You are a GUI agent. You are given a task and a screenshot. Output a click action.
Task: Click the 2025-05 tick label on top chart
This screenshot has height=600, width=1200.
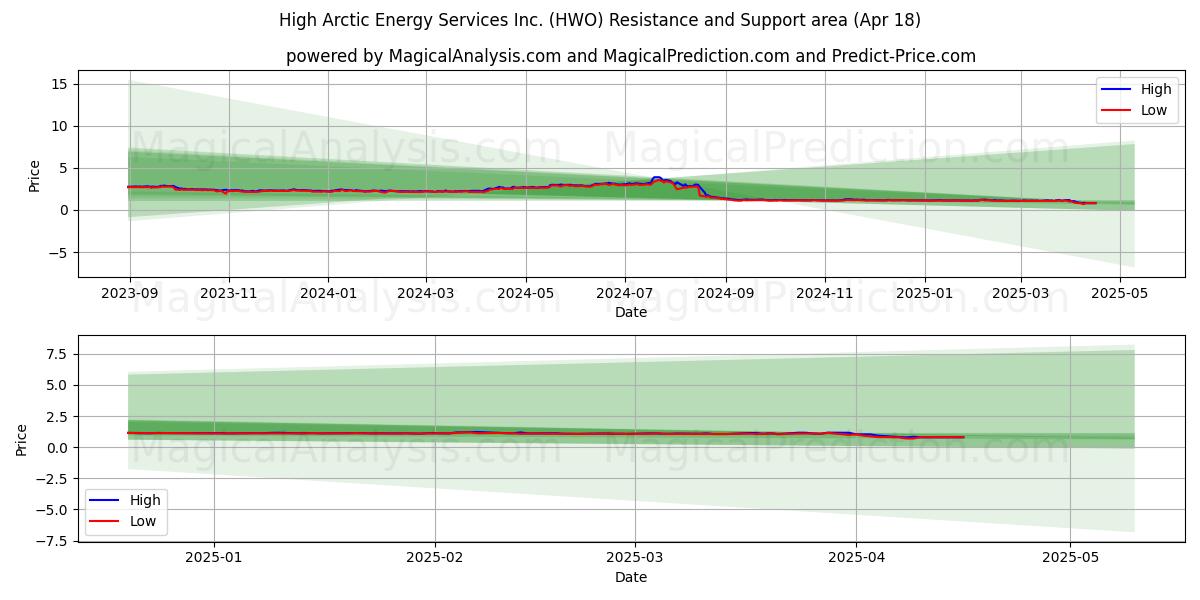pos(1120,294)
